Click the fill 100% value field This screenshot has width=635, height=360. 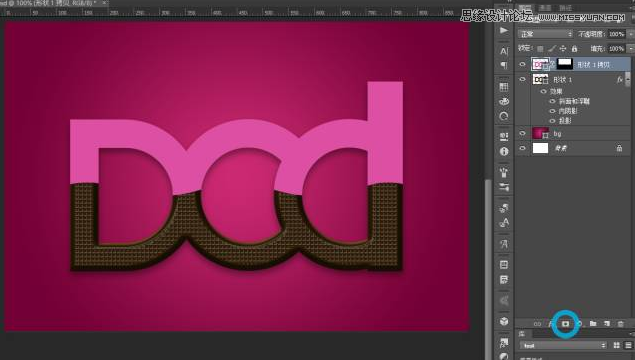pyautogui.click(x=616, y=49)
